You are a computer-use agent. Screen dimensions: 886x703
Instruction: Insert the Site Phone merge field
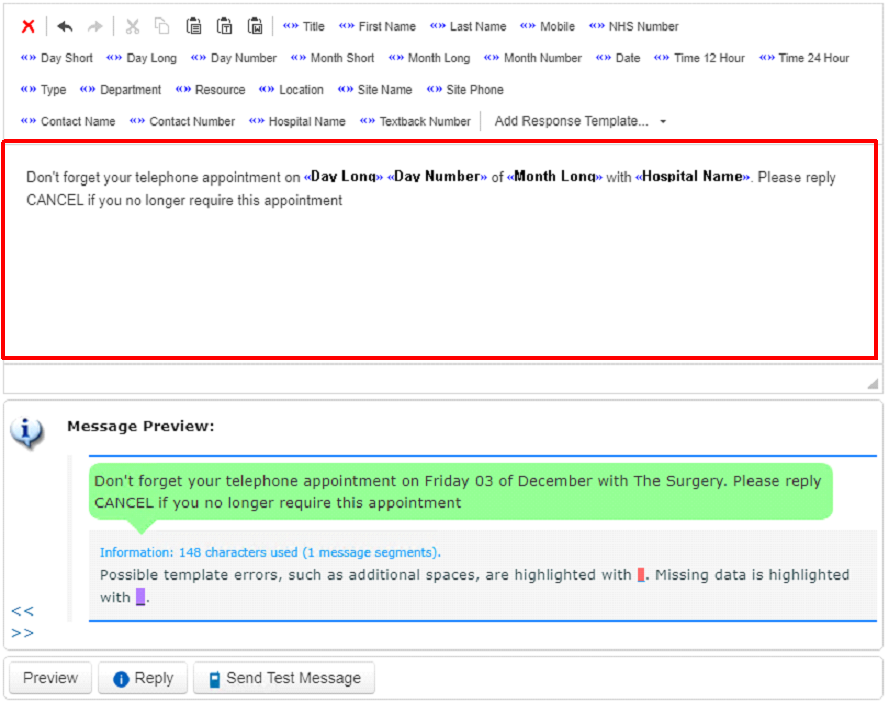pos(465,90)
